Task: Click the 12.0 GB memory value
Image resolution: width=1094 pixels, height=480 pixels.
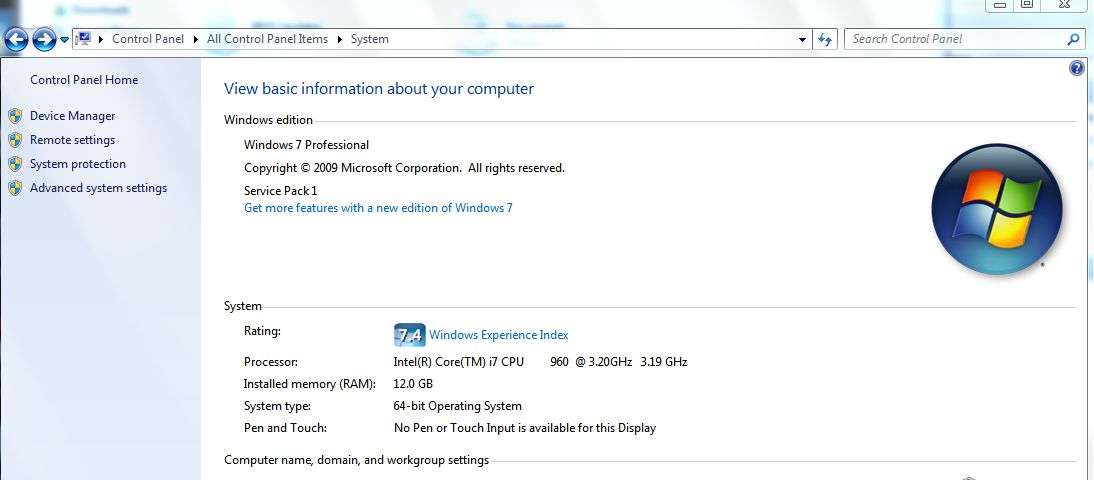Action: click(413, 384)
